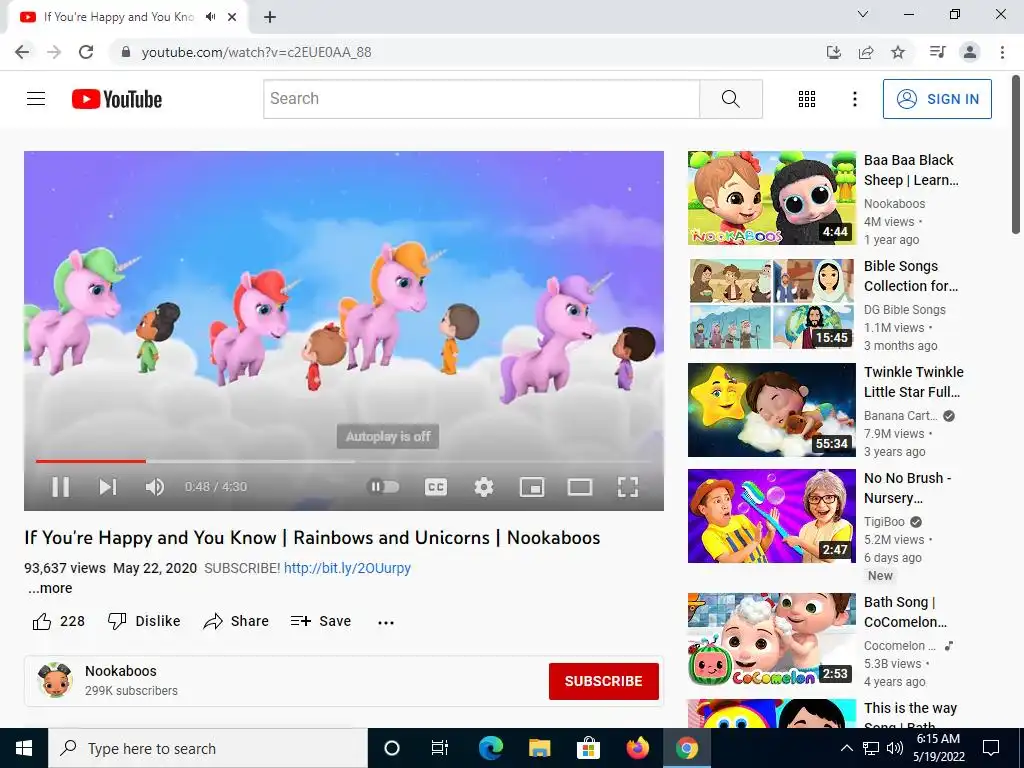Go forward with the browser forward arrow
Screen dimensions: 1024x768
pos(54,52)
